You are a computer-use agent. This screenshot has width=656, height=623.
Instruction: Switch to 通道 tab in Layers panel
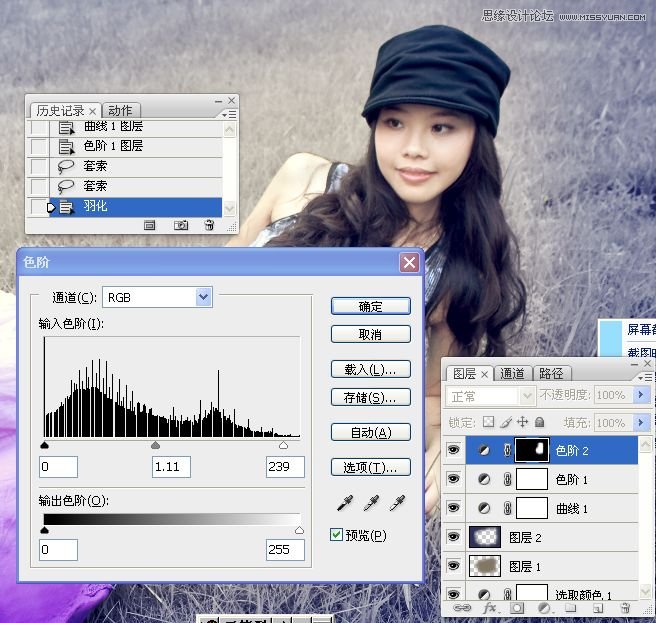click(512, 373)
